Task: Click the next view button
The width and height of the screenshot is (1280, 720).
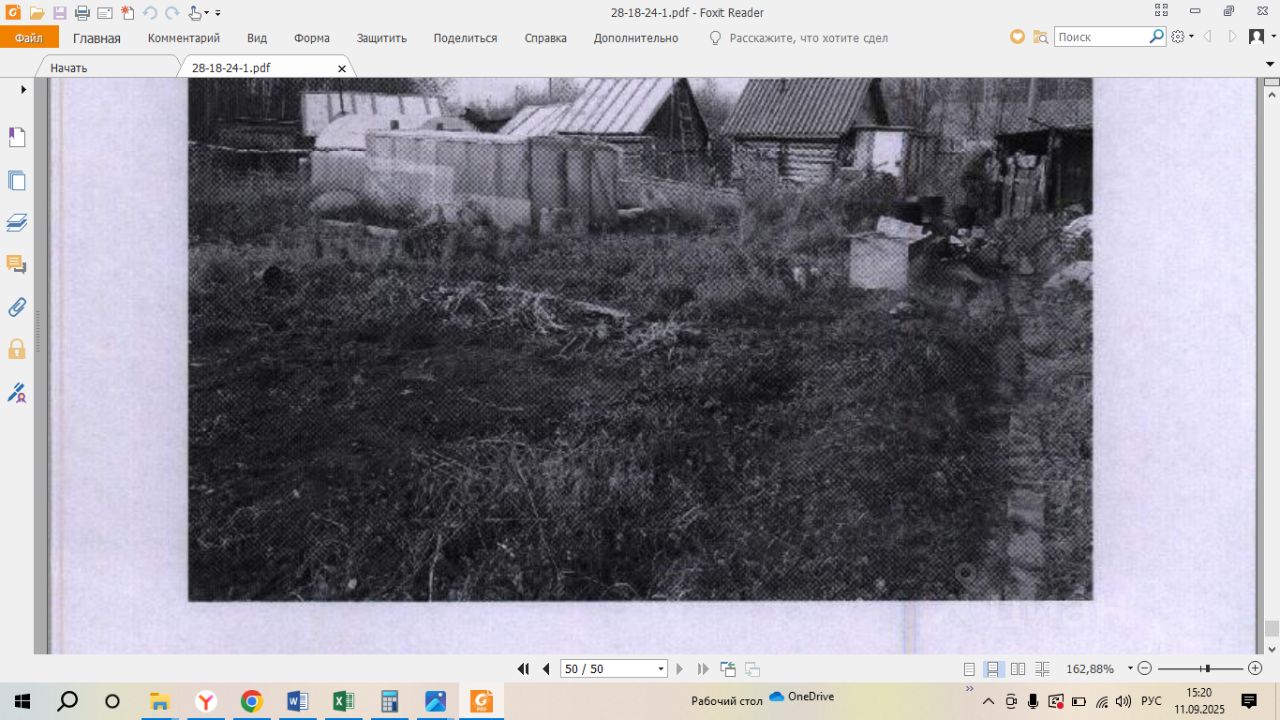Action: pos(752,669)
